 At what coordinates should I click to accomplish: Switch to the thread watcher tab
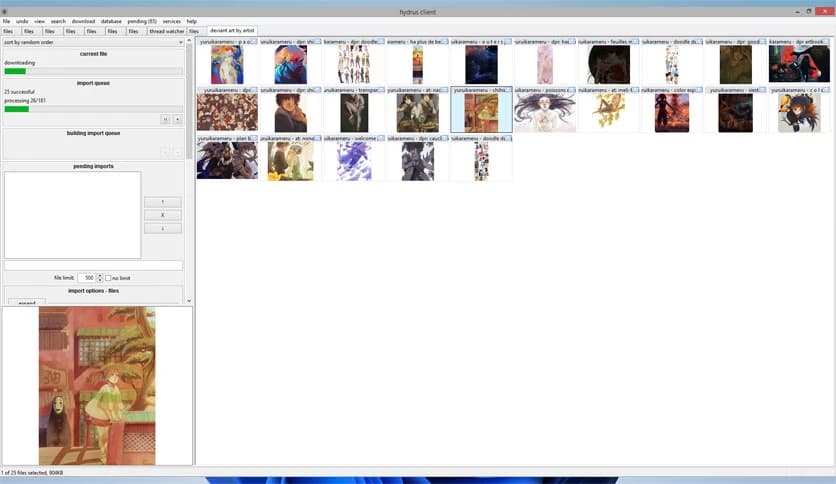click(166, 31)
